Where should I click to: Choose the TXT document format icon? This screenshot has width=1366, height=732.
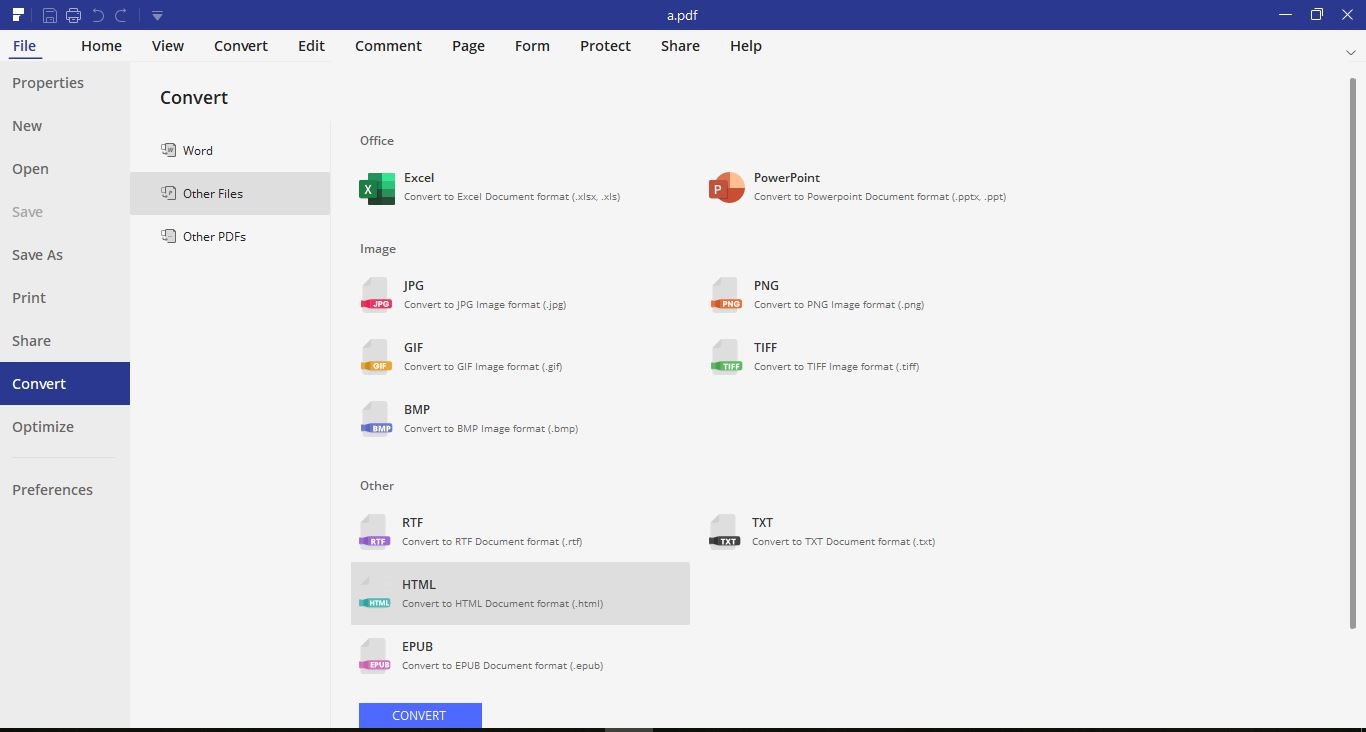(725, 533)
